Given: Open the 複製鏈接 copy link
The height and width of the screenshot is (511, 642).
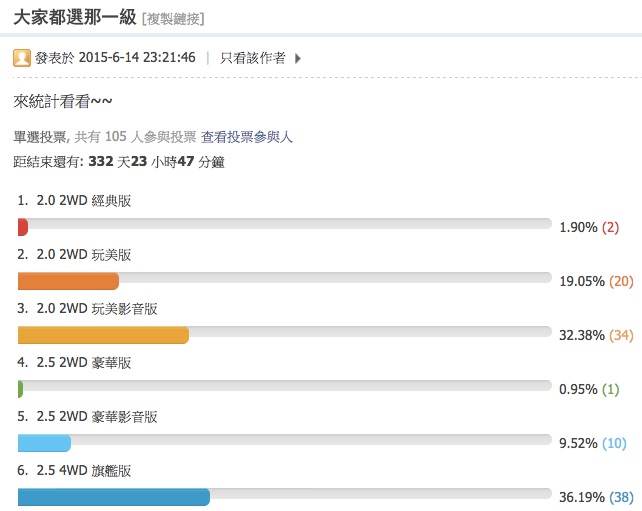Looking at the screenshot, I should click(x=173, y=19).
